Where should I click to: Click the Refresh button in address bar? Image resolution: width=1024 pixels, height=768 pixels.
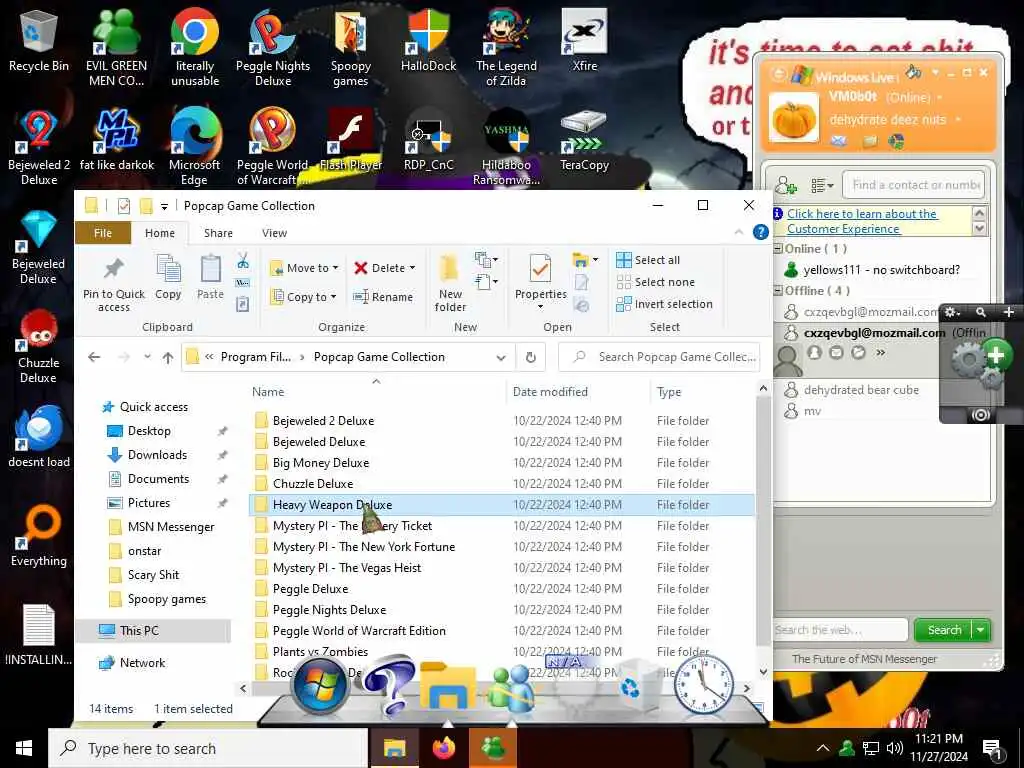(531, 357)
